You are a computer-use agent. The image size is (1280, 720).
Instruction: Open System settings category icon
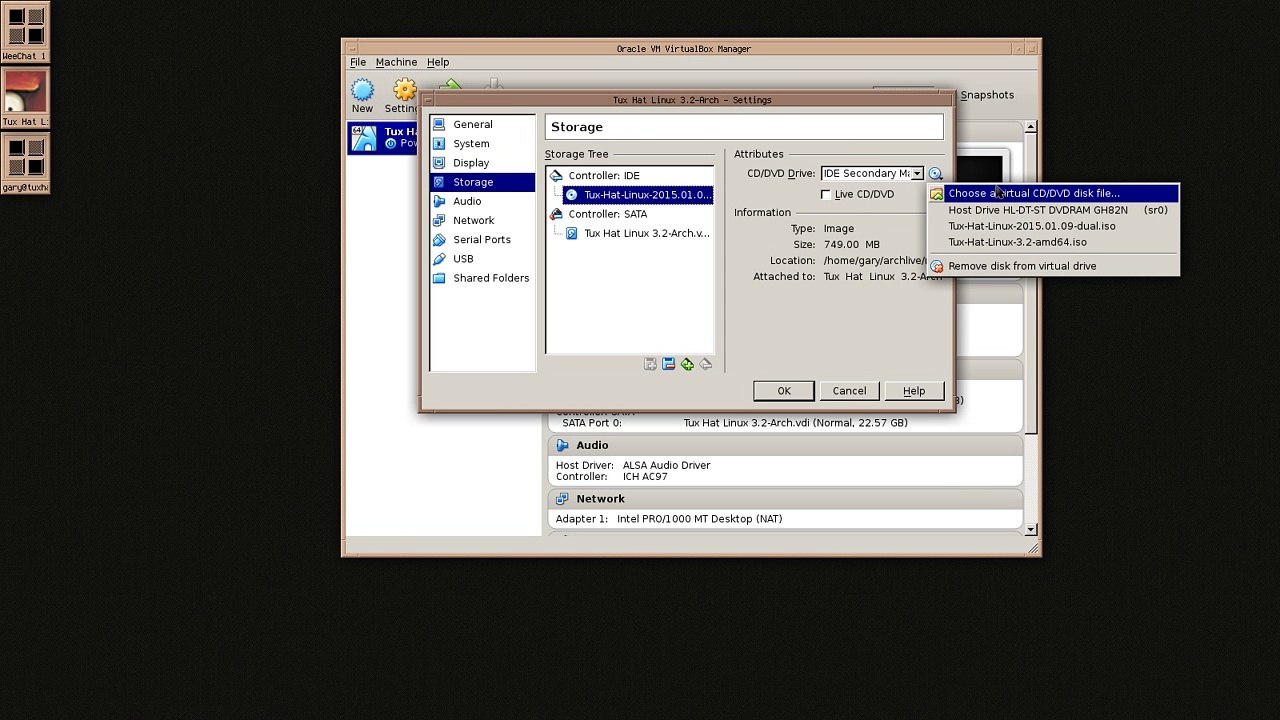point(439,144)
